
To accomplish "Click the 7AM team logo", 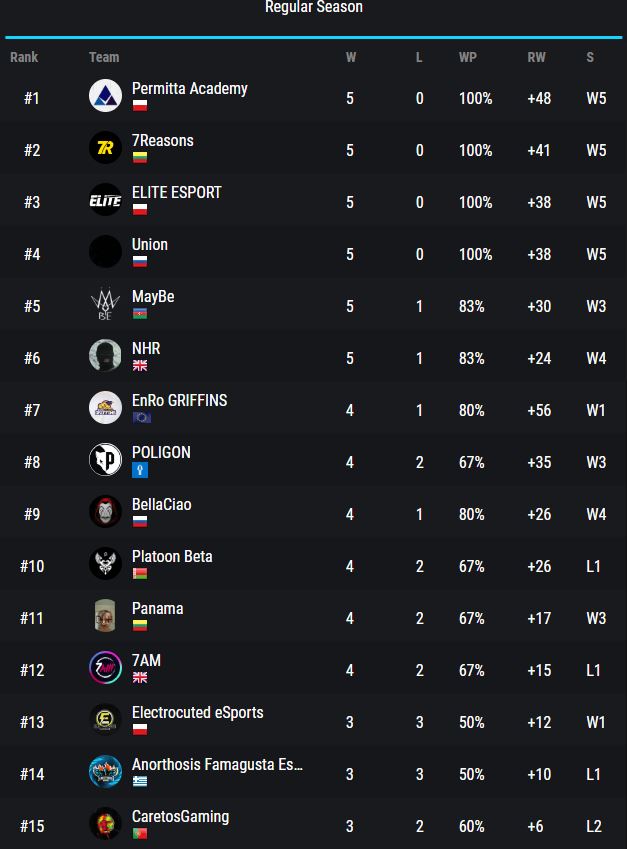I will (x=105, y=670).
